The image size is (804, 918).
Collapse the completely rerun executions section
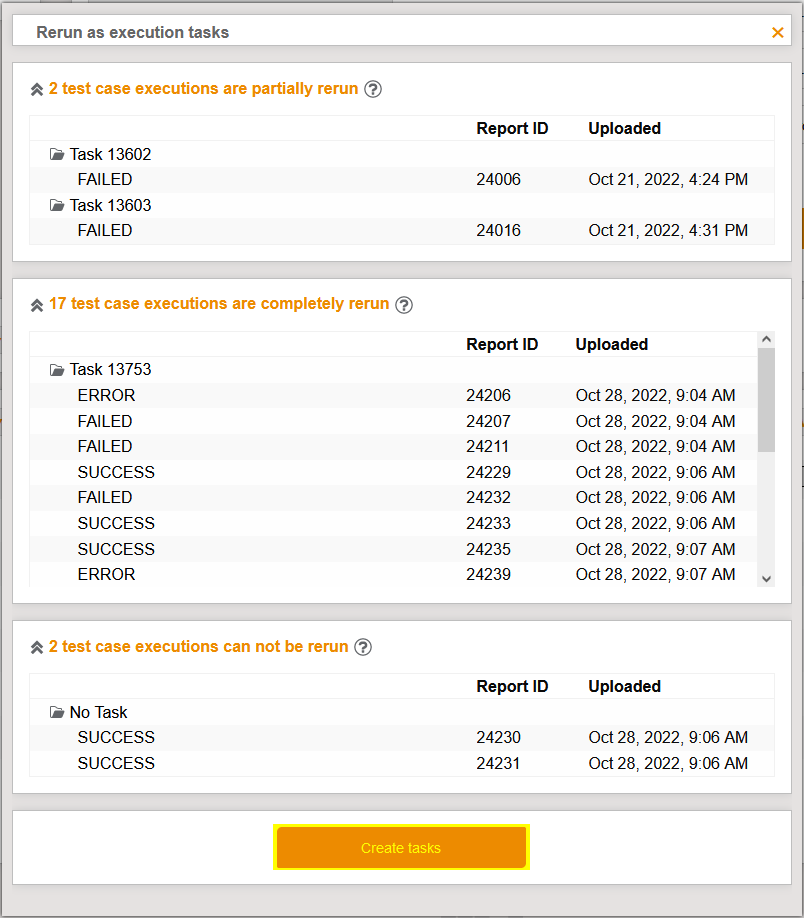[36, 304]
